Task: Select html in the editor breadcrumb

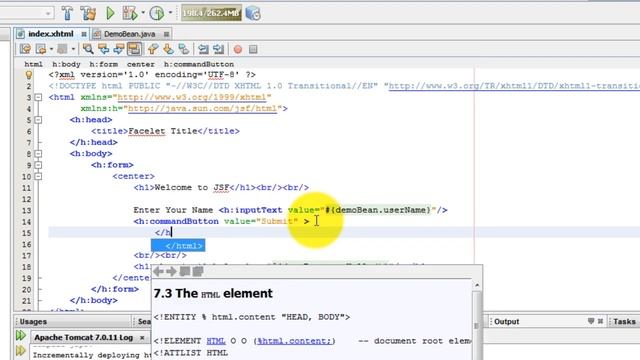Action: pos(33,64)
